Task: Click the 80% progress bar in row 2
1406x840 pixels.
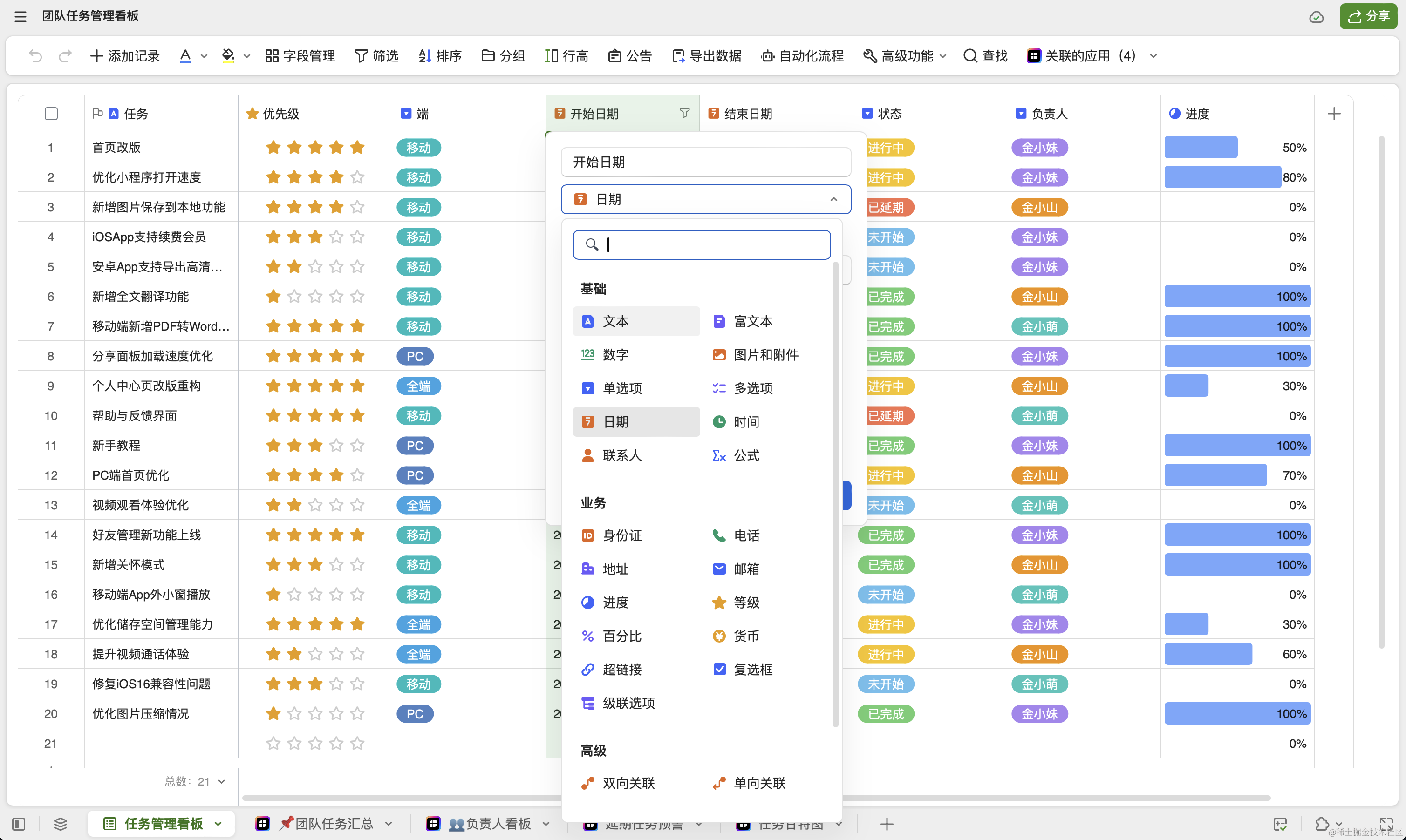Action: pyautogui.click(x=1222, y=177)
